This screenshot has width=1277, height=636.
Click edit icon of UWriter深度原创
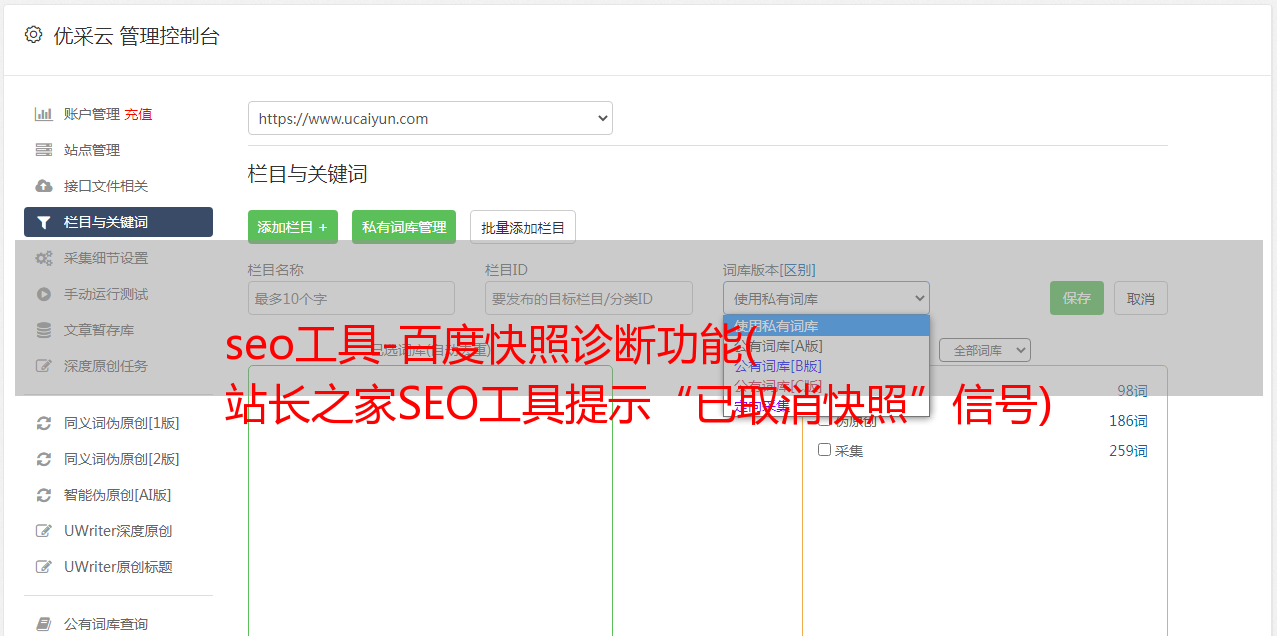(44, 531)
